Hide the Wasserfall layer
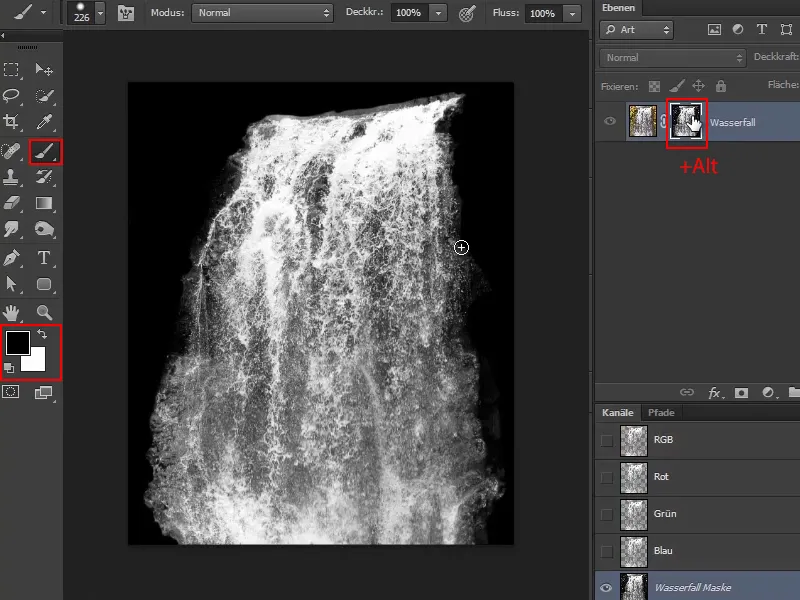The image size is (800, 600). pyautogui.click(x=610, y=121)
